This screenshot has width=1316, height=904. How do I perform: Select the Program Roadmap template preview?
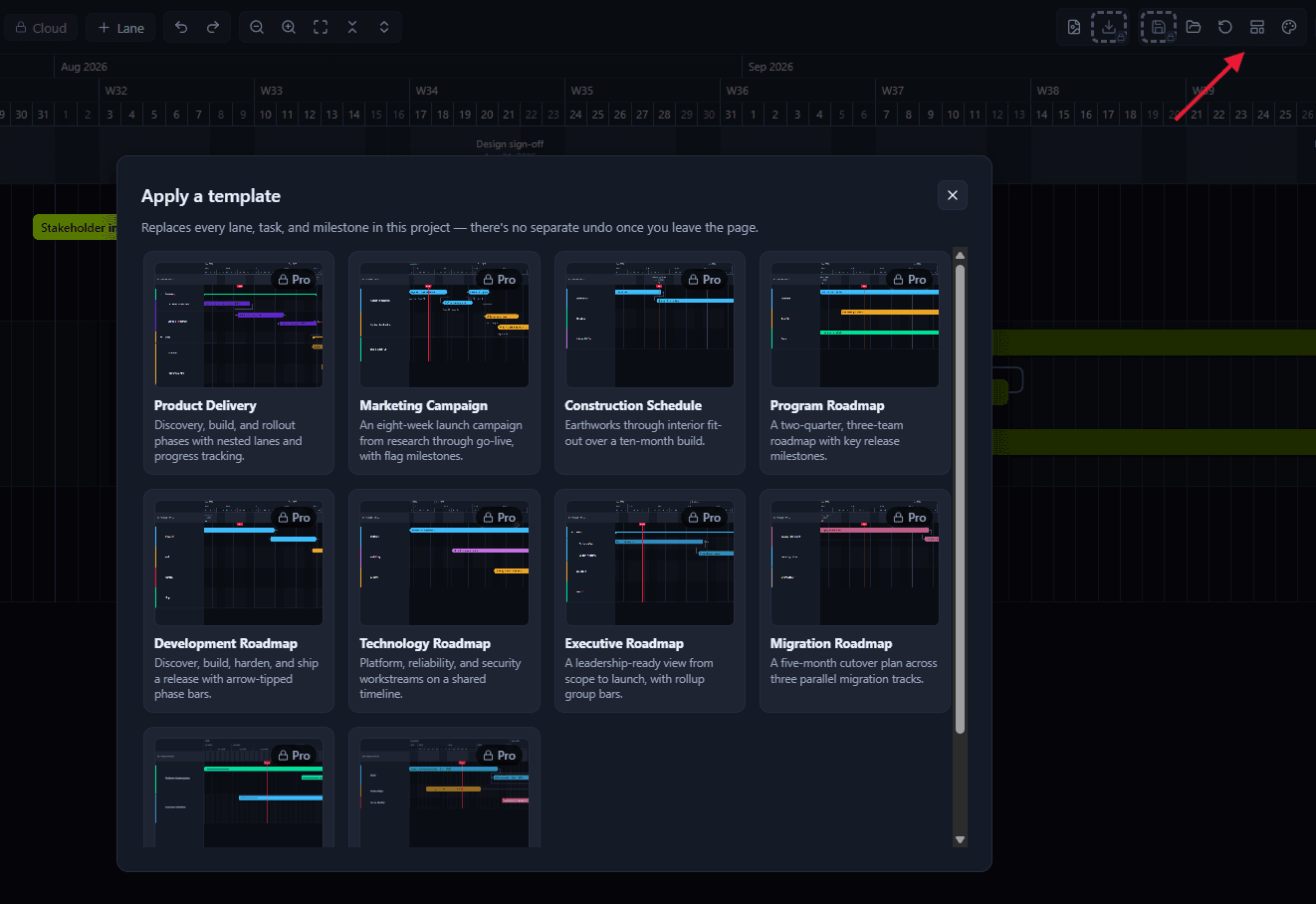point(855,326)
